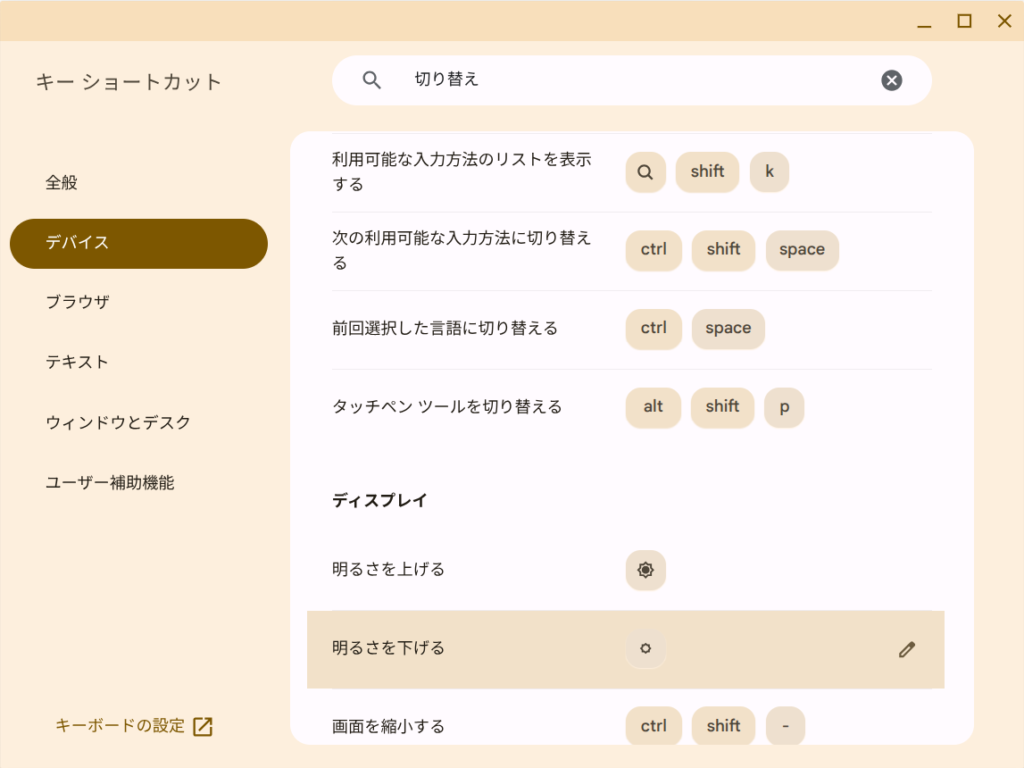1024x768 pixels.
Task: Click the brightness down key icon
Action: pyautogui.click(x=645, y=649)
